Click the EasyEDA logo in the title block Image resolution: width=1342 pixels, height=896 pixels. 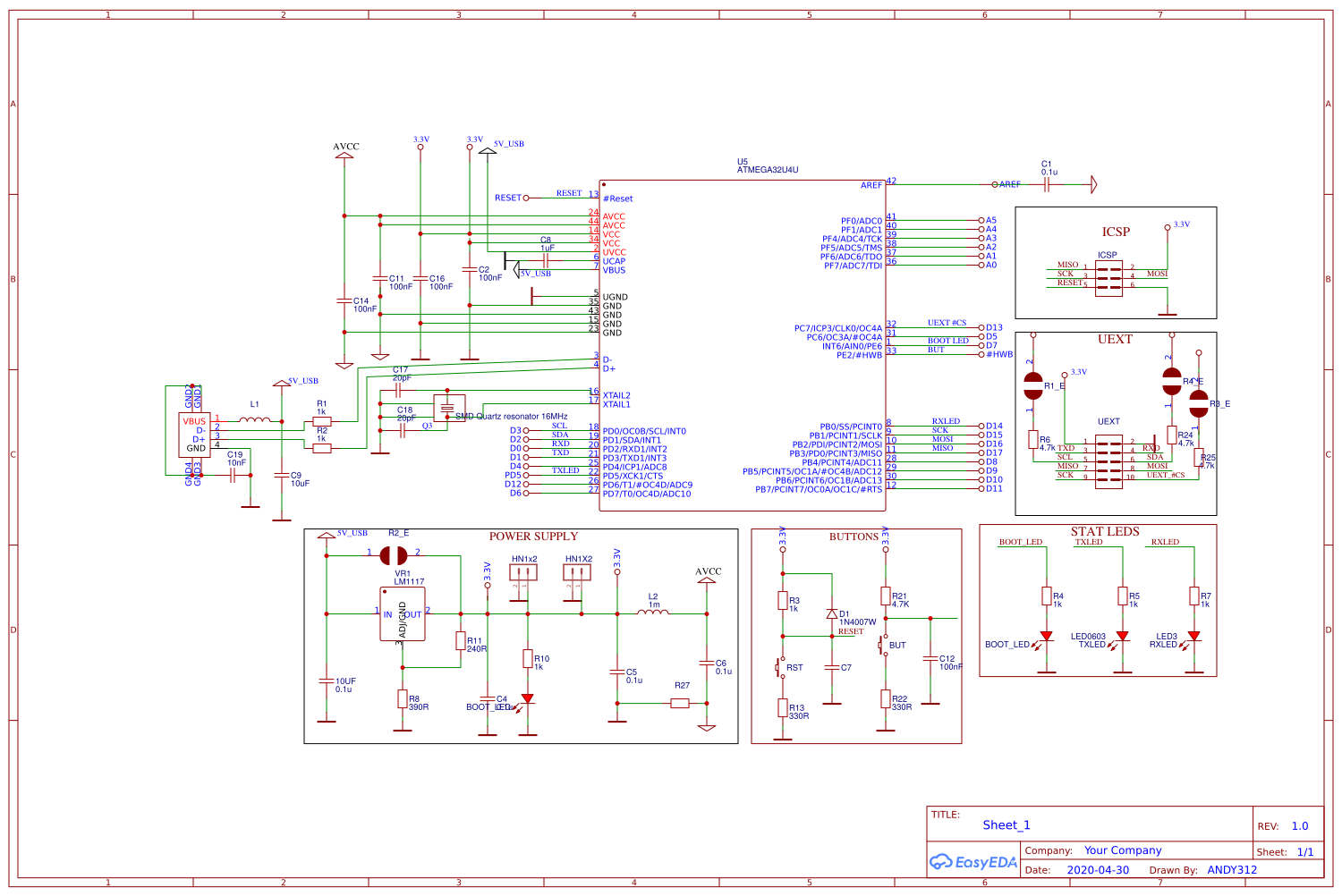975,860
